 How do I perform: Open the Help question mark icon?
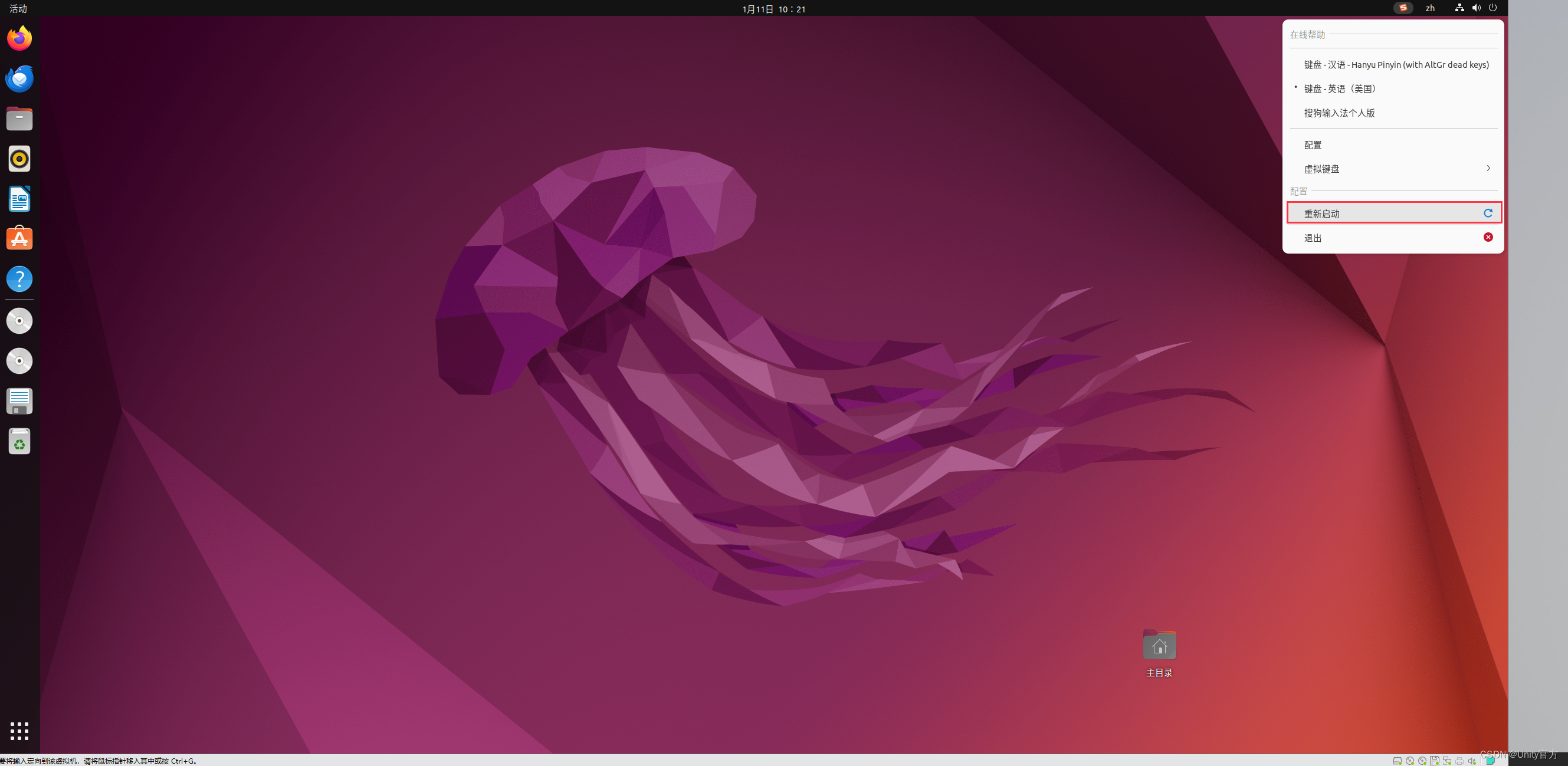pyautogui.click(x=19, y=279)
